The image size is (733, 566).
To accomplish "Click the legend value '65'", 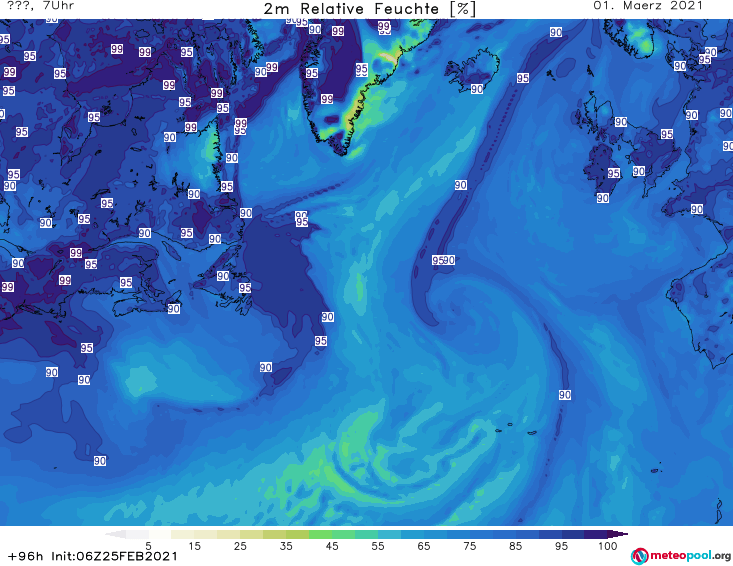I will click(x=424, y=546).
